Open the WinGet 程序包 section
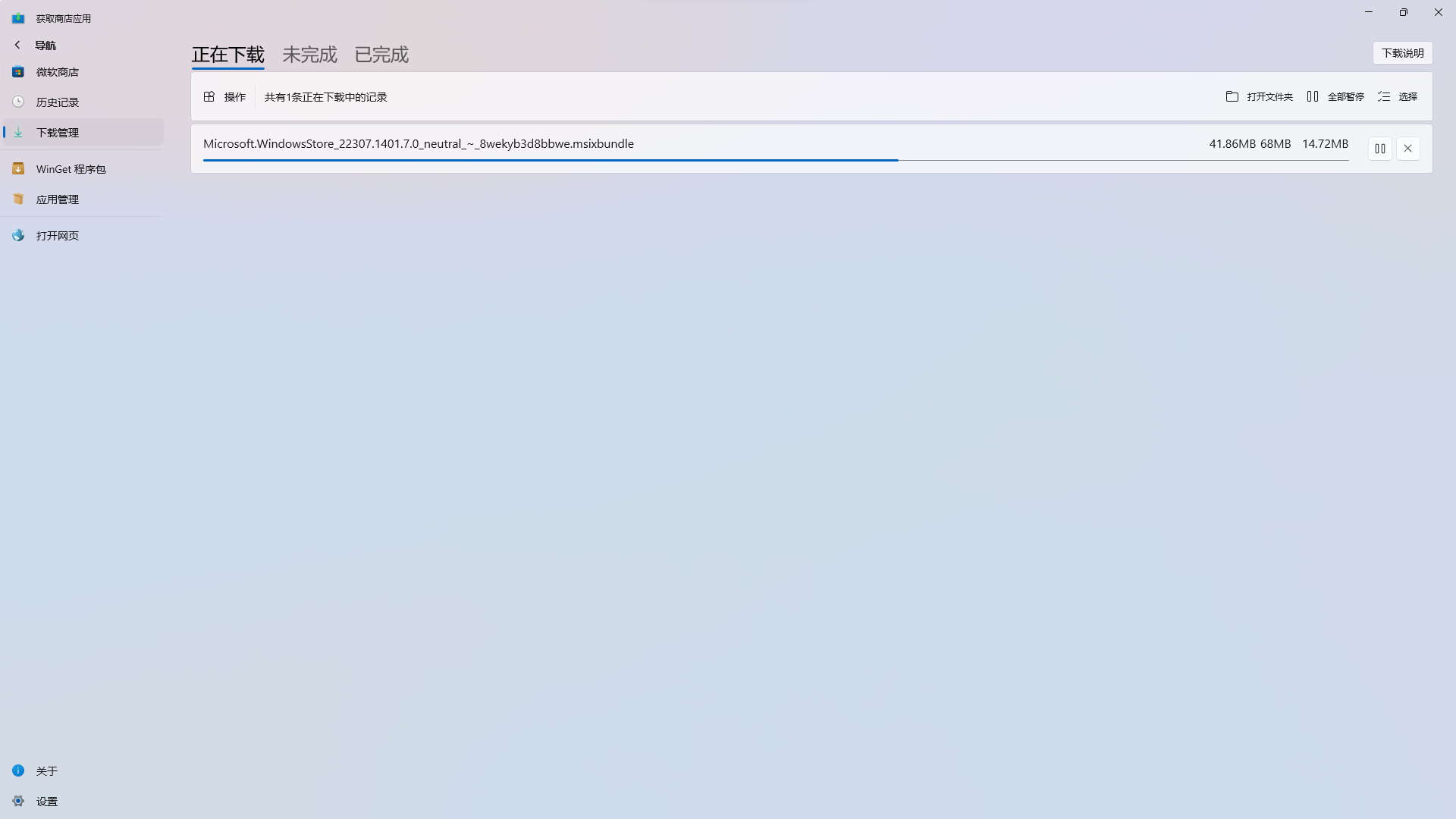 point(71,168)
